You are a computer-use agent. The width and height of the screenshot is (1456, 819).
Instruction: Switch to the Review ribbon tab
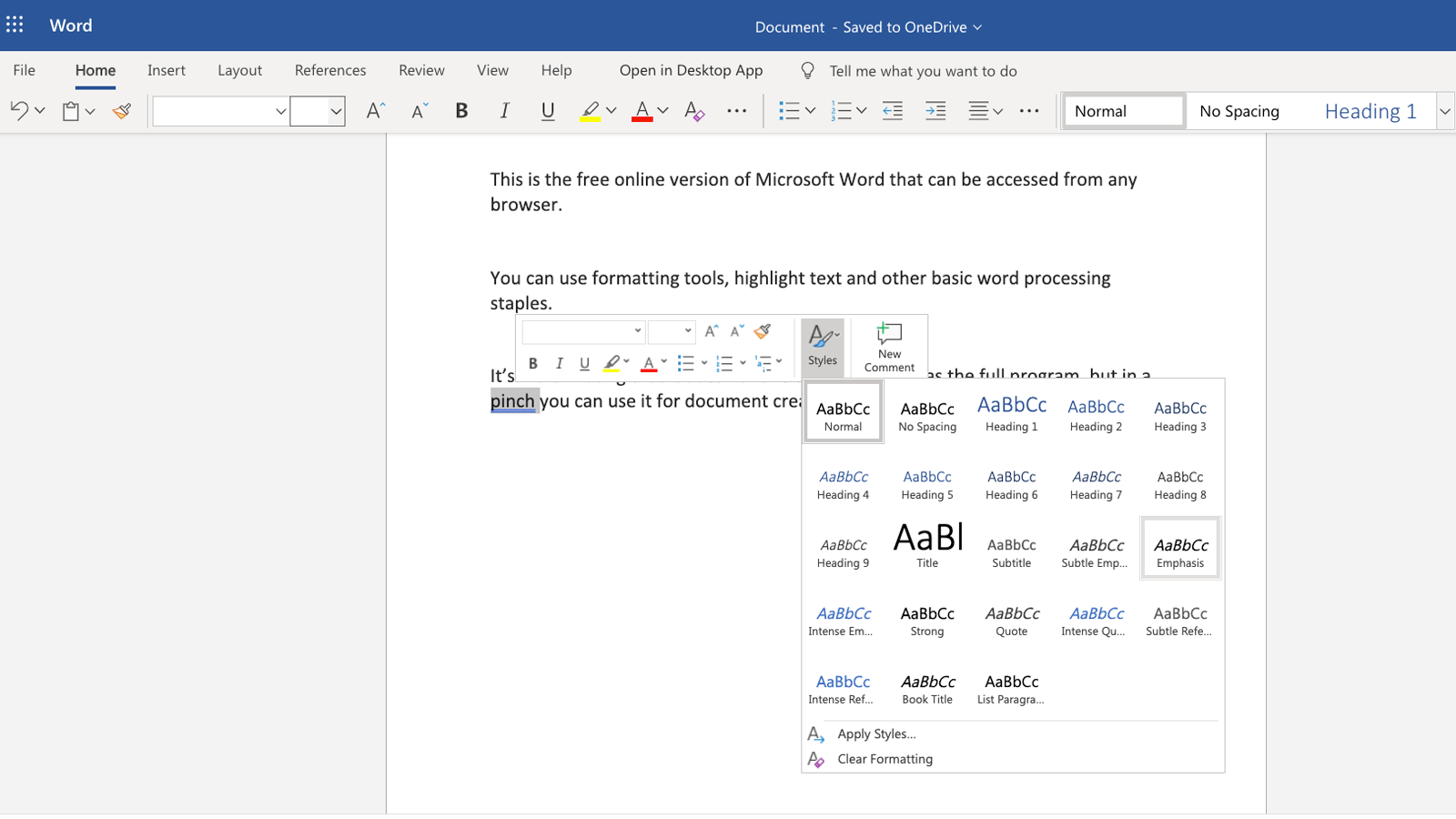click(420, 70)
